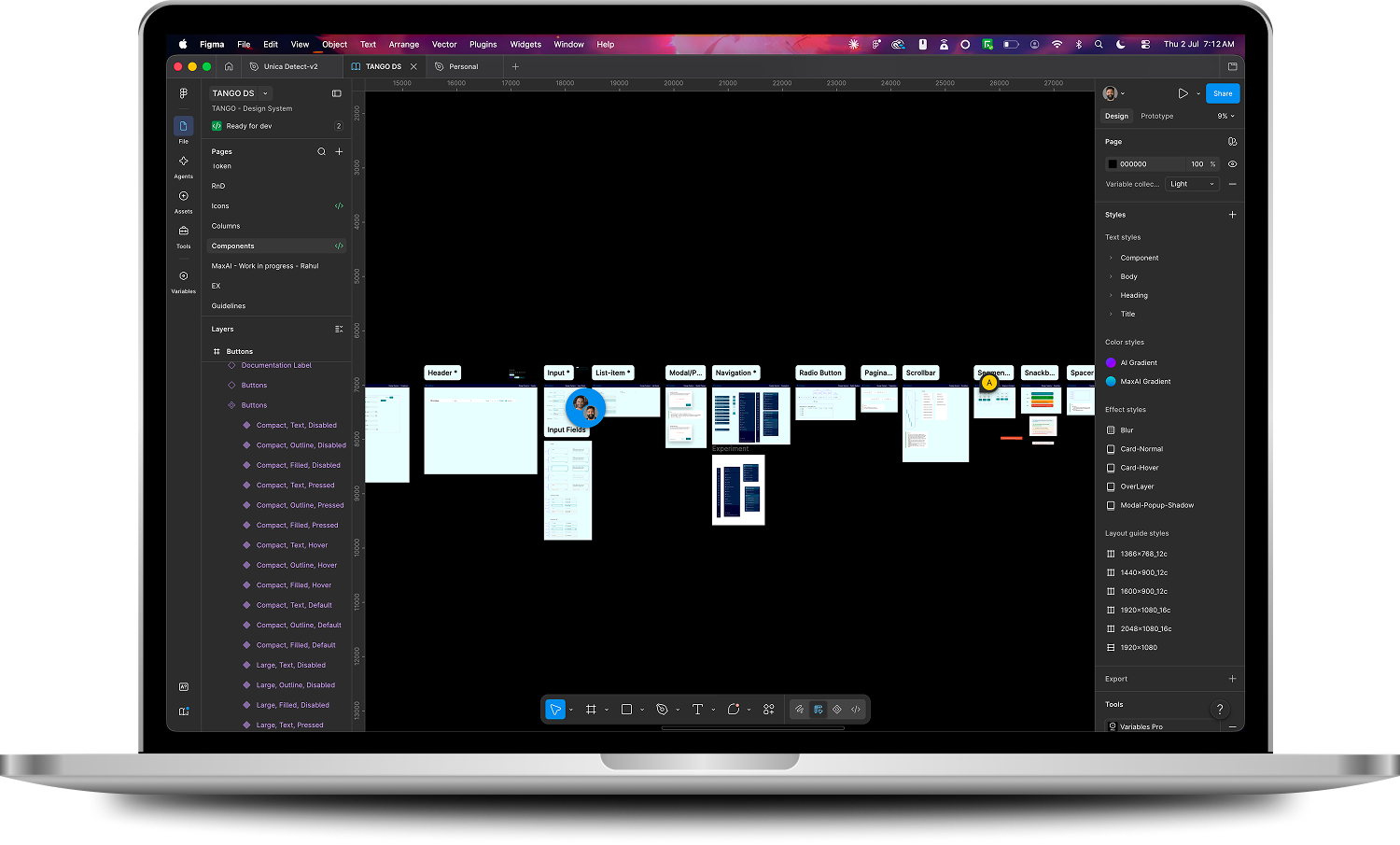This screenshot has width=1400, height=845.
Task: Open a new tab with plus button
Action: pyautogui.click(x=515, y=66)
